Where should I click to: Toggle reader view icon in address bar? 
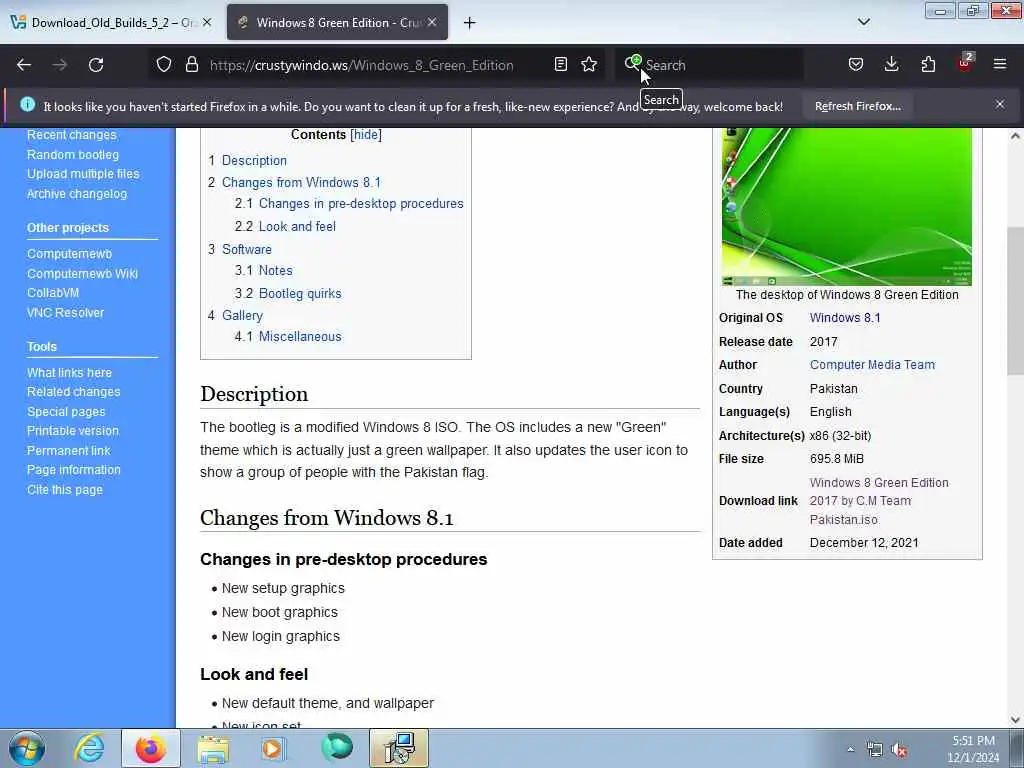[560, 65]
